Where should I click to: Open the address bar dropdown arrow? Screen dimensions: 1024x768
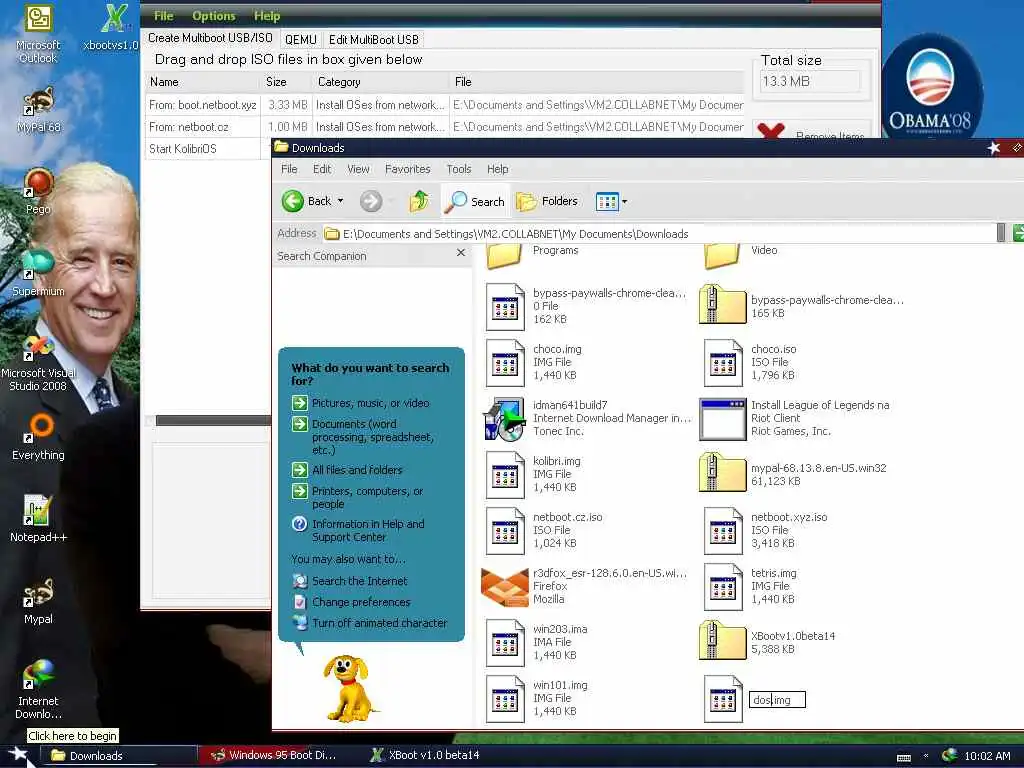pos(1000,232)
